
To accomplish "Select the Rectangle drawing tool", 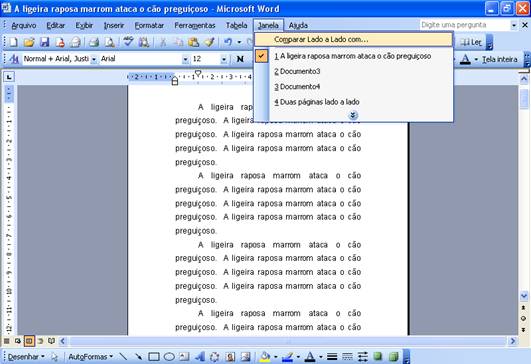I will pyautogui.click(x=154, y=357).
